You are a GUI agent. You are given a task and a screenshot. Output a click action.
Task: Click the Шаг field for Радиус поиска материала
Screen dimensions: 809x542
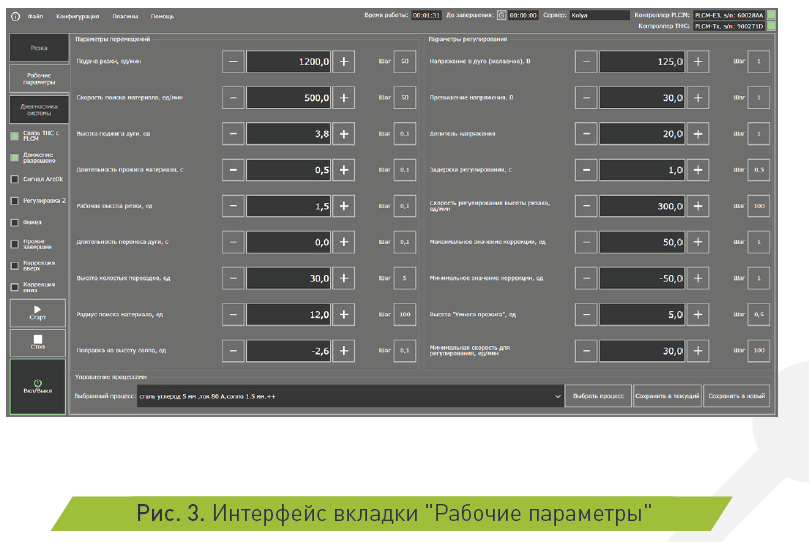[x=405, y=314]
